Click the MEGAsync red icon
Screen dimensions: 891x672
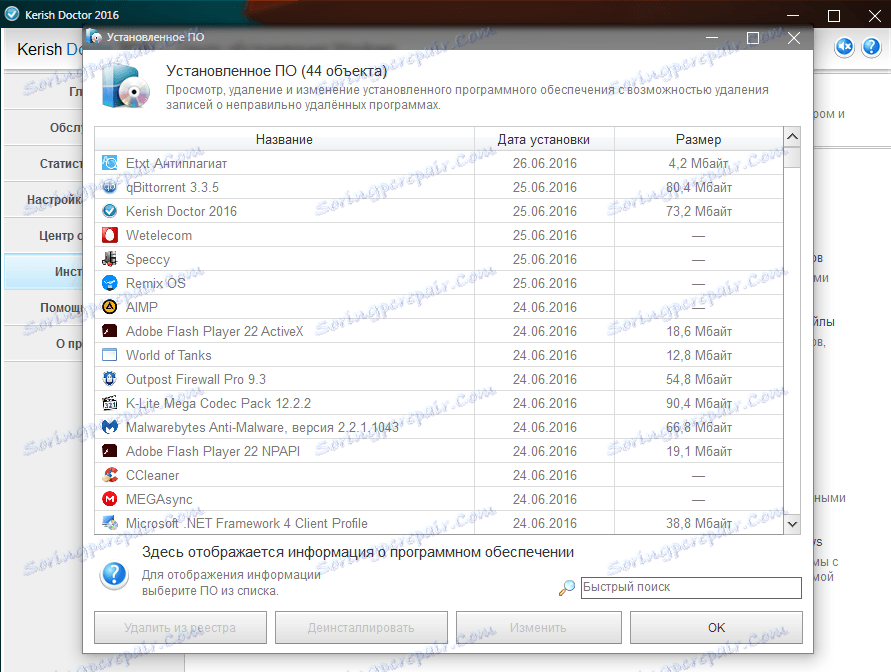(110, 499)
